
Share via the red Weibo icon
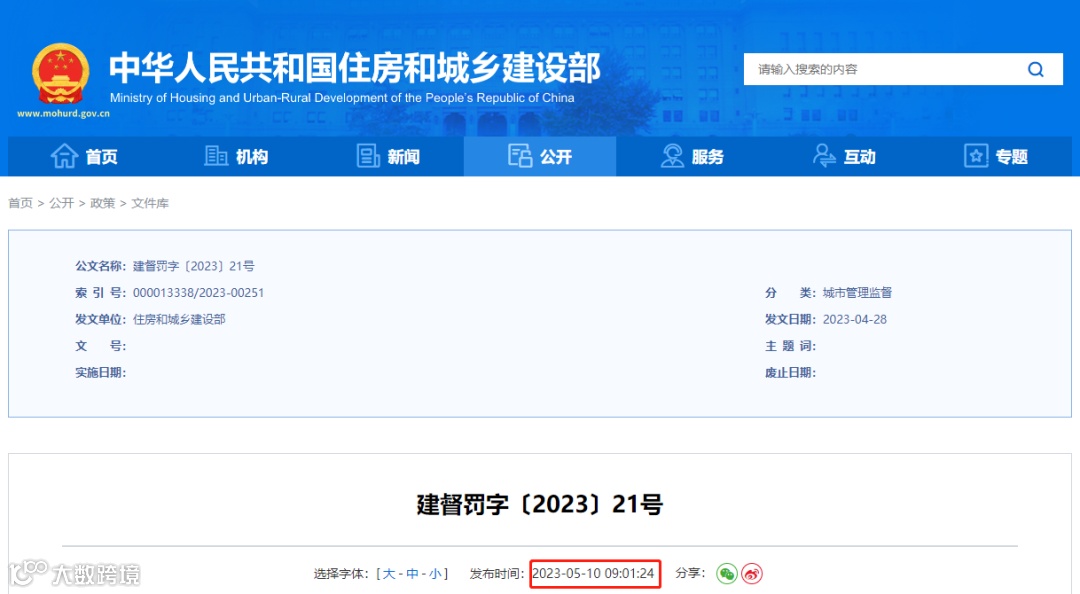(x=751, y=573)
